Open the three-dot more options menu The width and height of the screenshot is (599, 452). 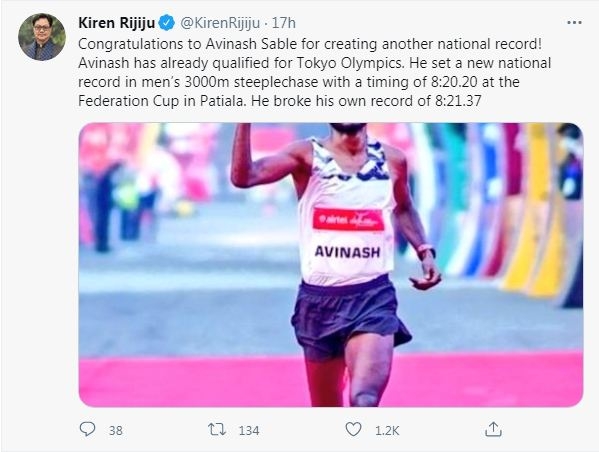pos(574,23)
